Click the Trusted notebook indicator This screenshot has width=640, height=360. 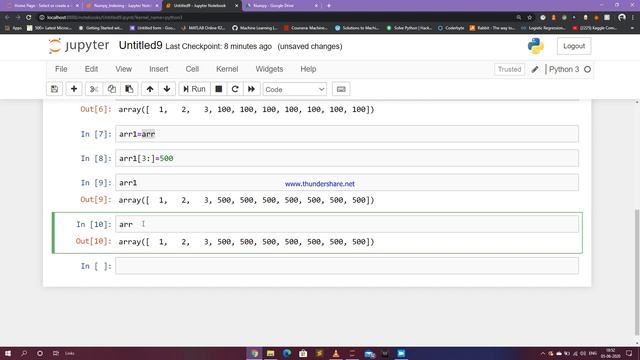[x=509, y=69]
